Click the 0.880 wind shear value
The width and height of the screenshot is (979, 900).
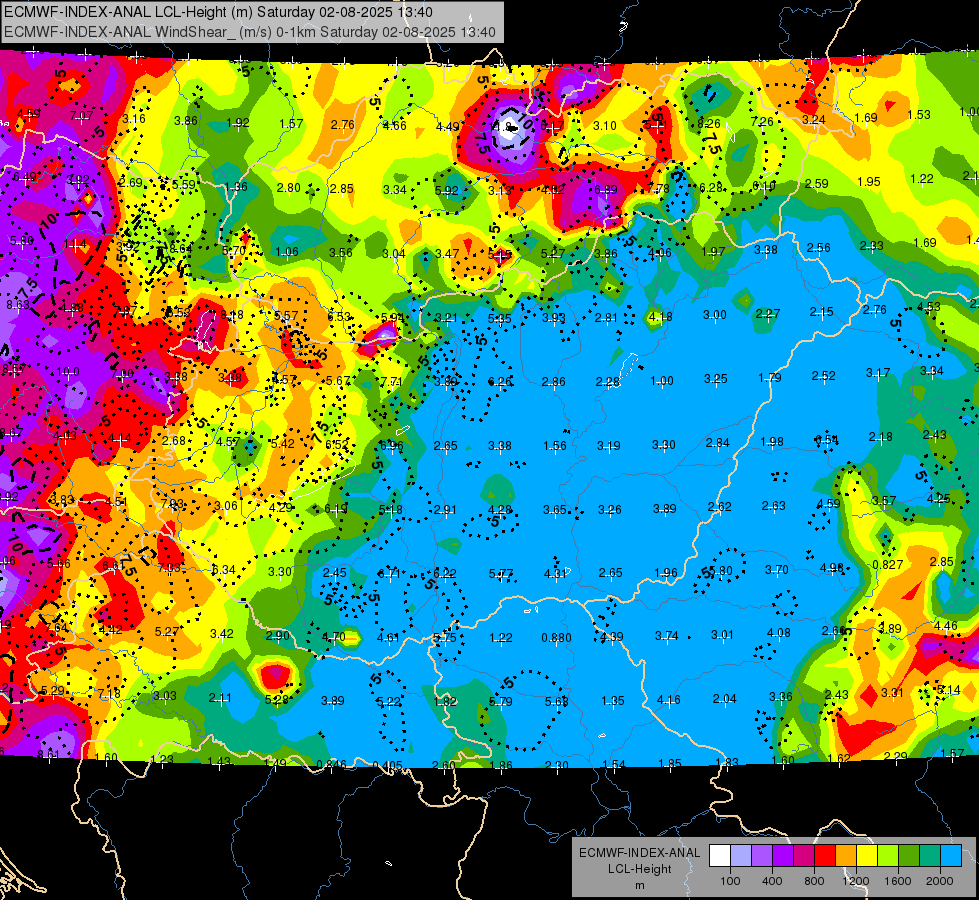(x=556, y=638)
